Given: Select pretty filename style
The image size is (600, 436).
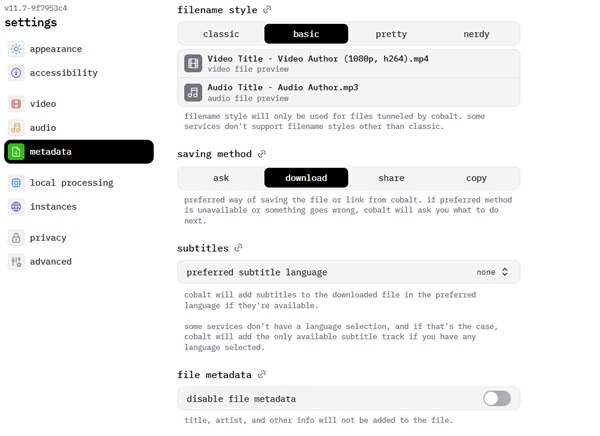Looking at the screenshot, I should (391, 34).
